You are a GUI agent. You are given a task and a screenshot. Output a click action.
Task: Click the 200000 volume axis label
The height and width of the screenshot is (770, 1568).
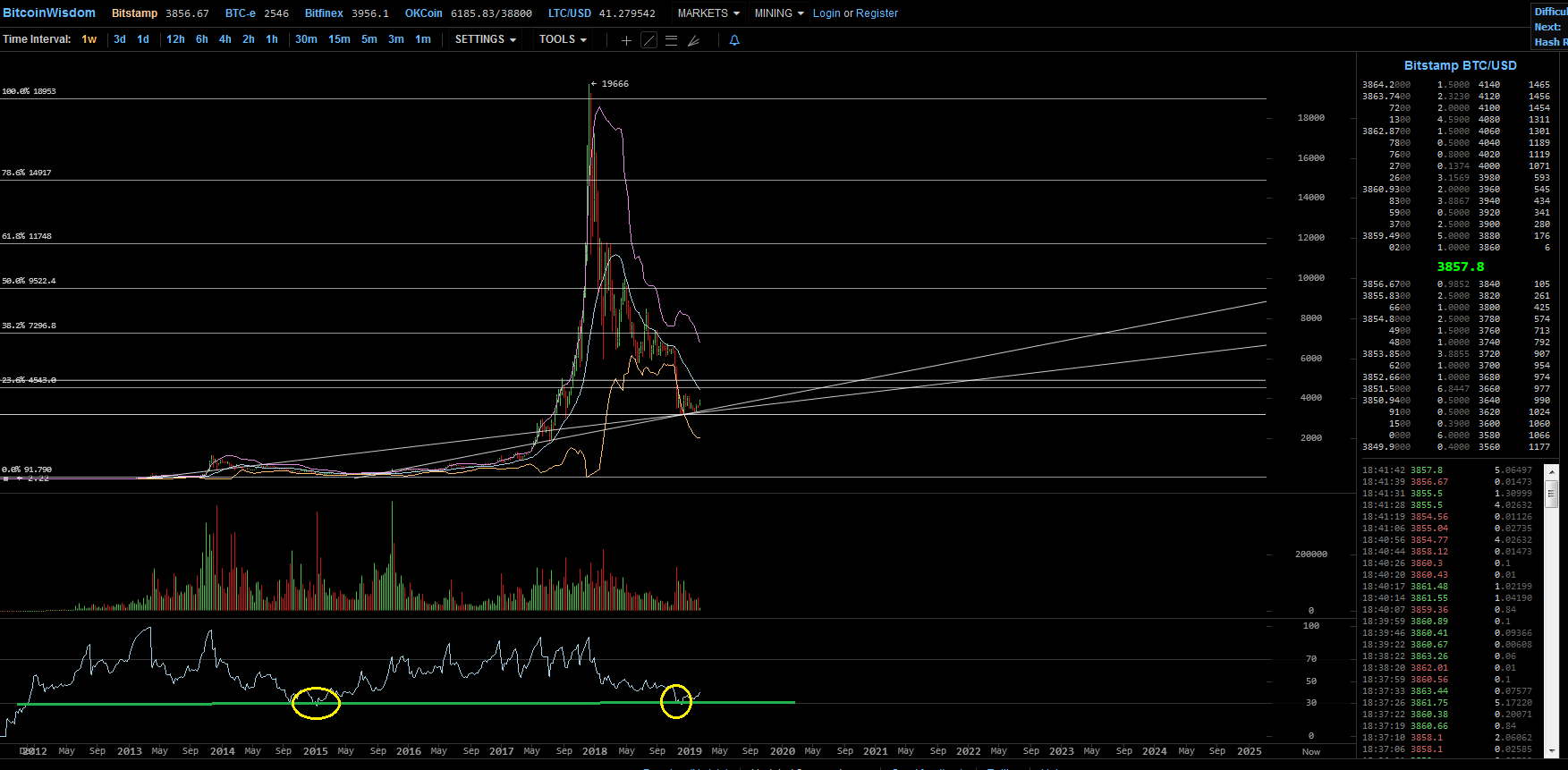point(1311,554)
